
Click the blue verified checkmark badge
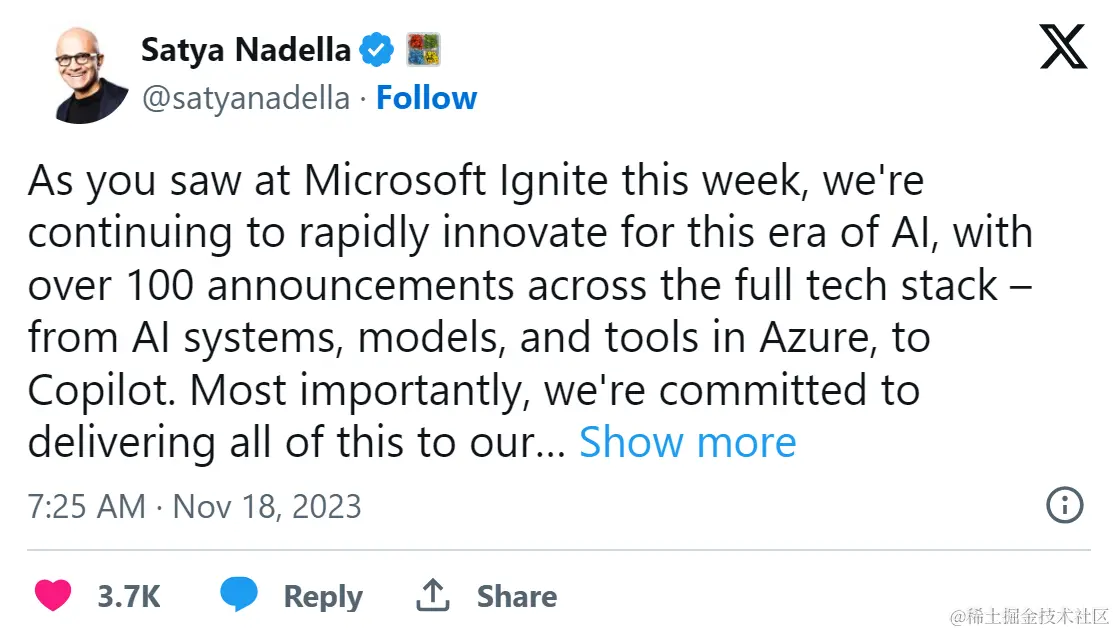click(376, 49)
